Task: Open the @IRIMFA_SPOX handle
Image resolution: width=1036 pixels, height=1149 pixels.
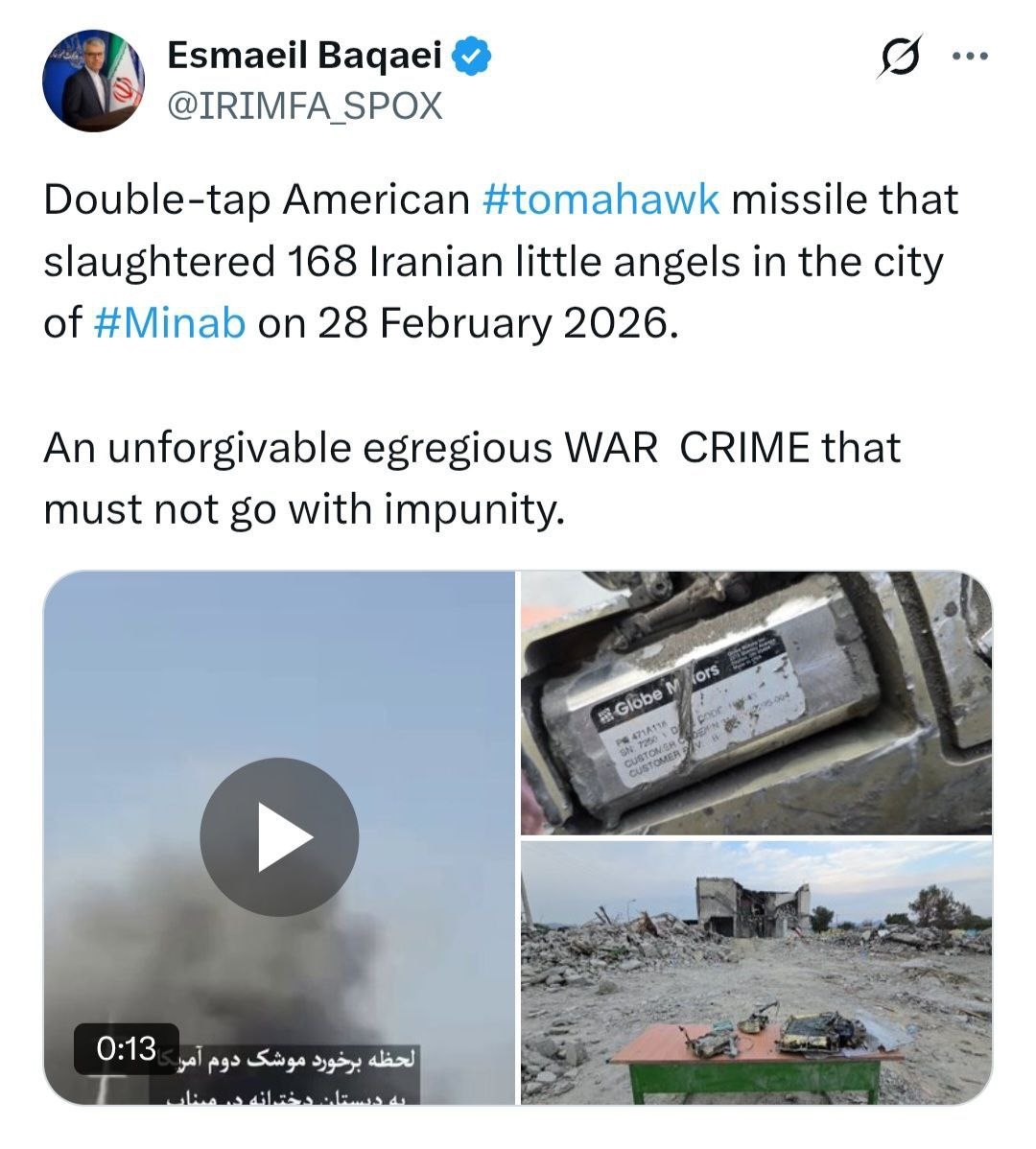Action: click(x=305, y=106)
